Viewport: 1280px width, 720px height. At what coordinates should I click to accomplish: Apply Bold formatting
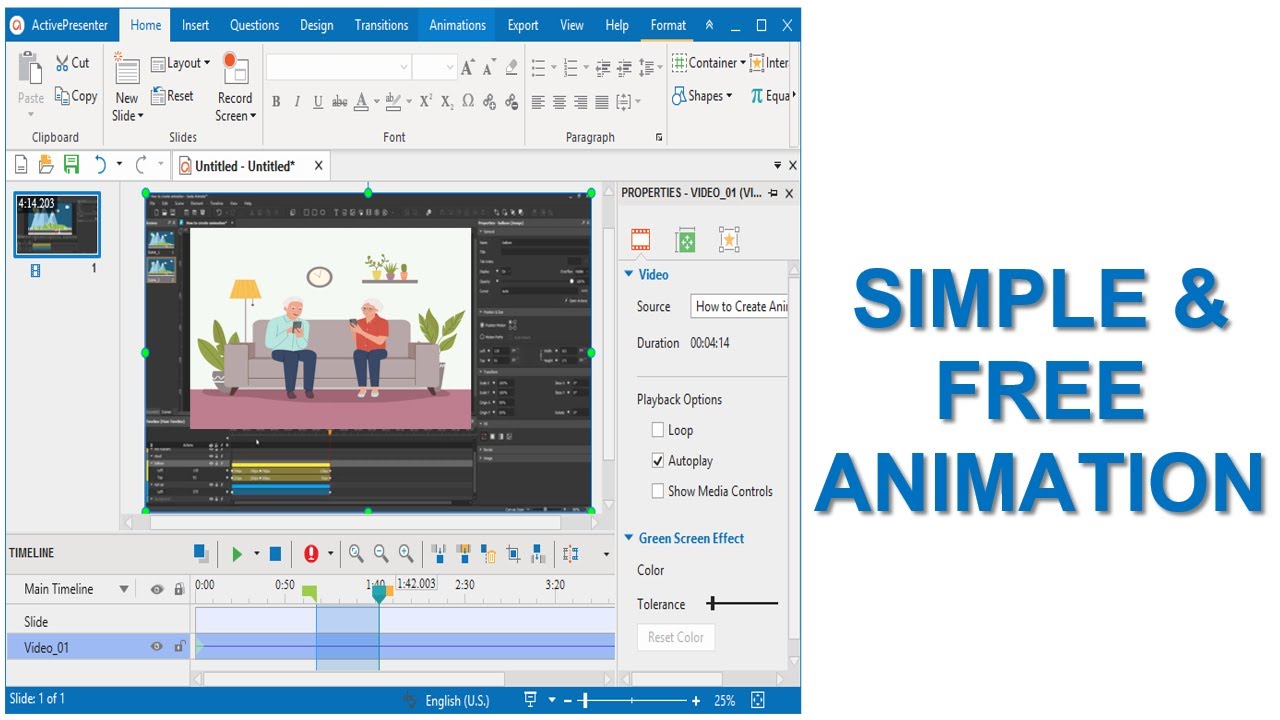276,101
